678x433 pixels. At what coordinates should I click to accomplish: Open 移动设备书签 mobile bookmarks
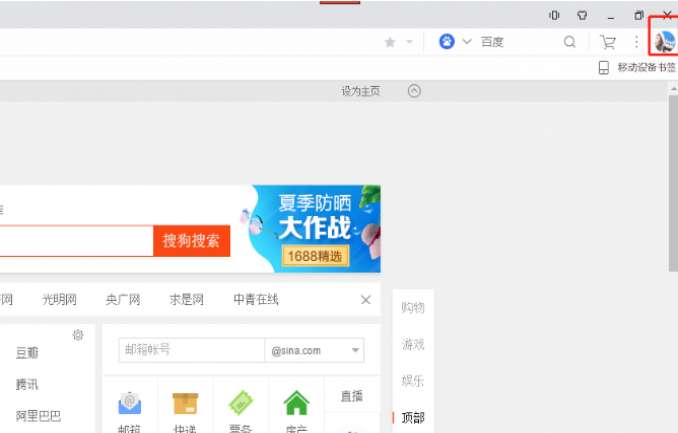(646, 67)
